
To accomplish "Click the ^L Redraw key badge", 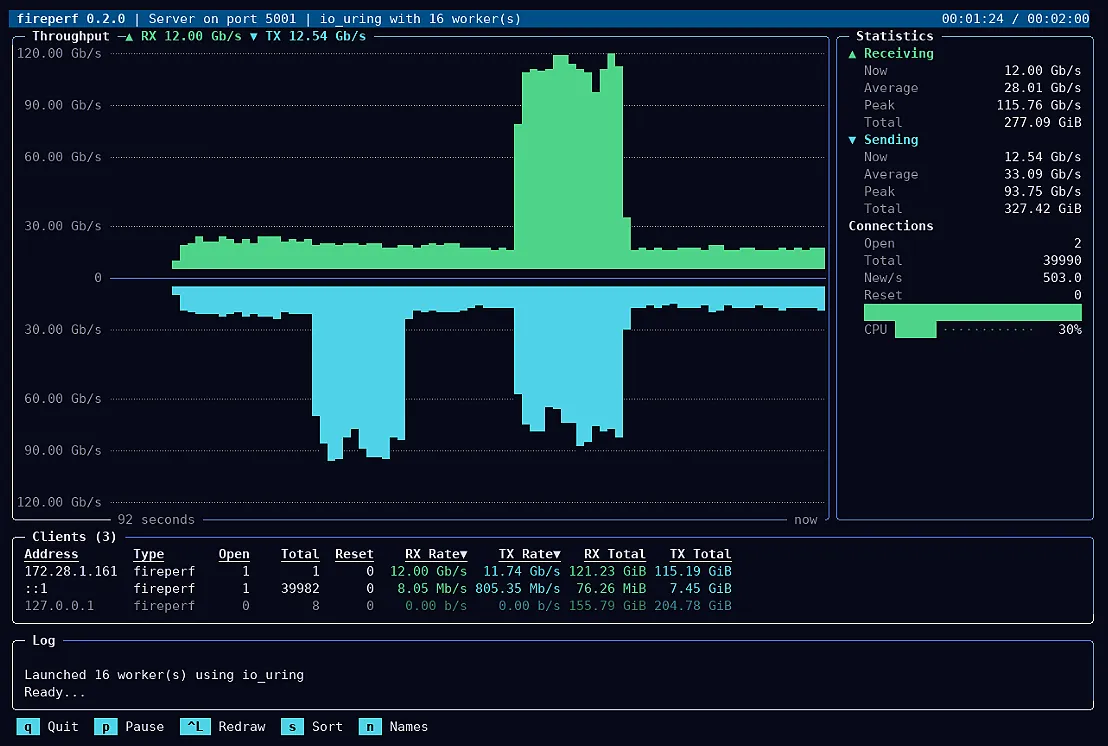I will [195, 726].
